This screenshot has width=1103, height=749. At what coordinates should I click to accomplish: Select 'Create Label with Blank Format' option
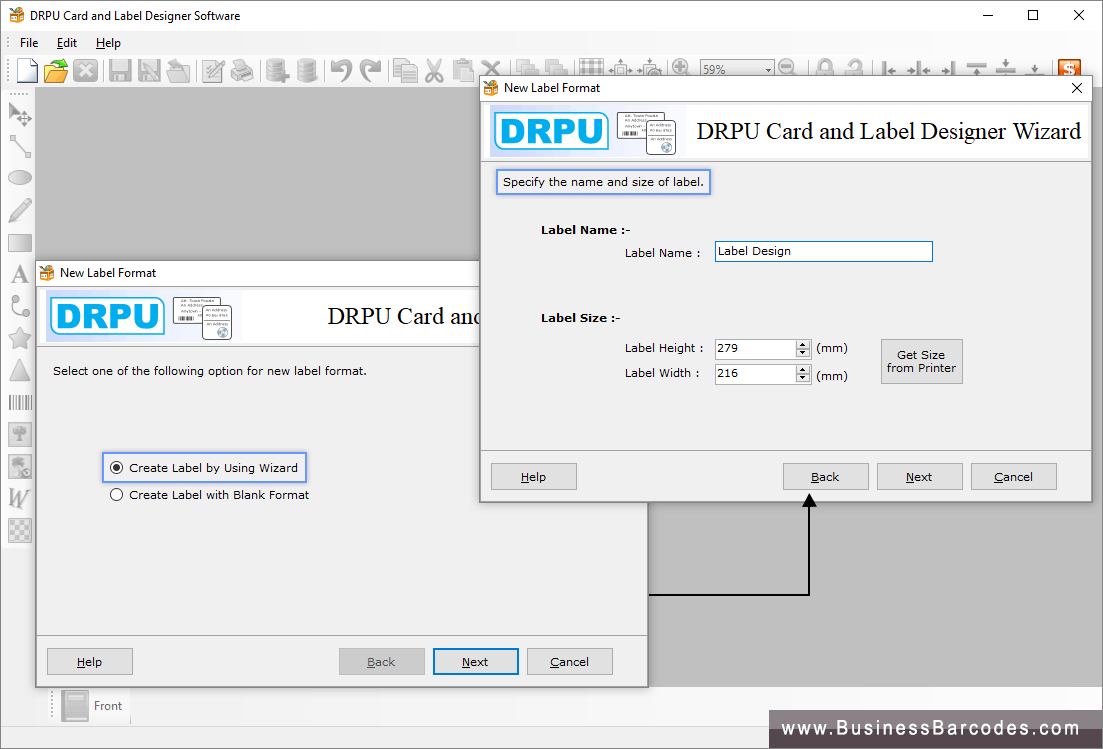[210, 495]
